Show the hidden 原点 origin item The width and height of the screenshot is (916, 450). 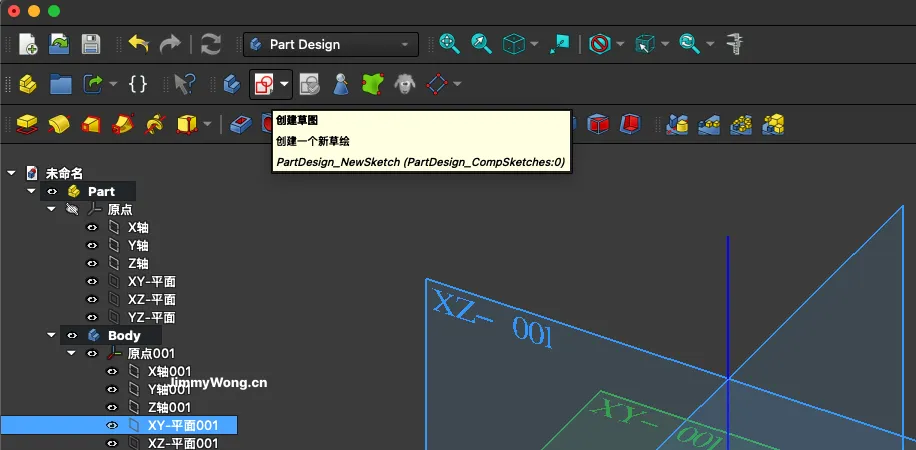point(71,209)
